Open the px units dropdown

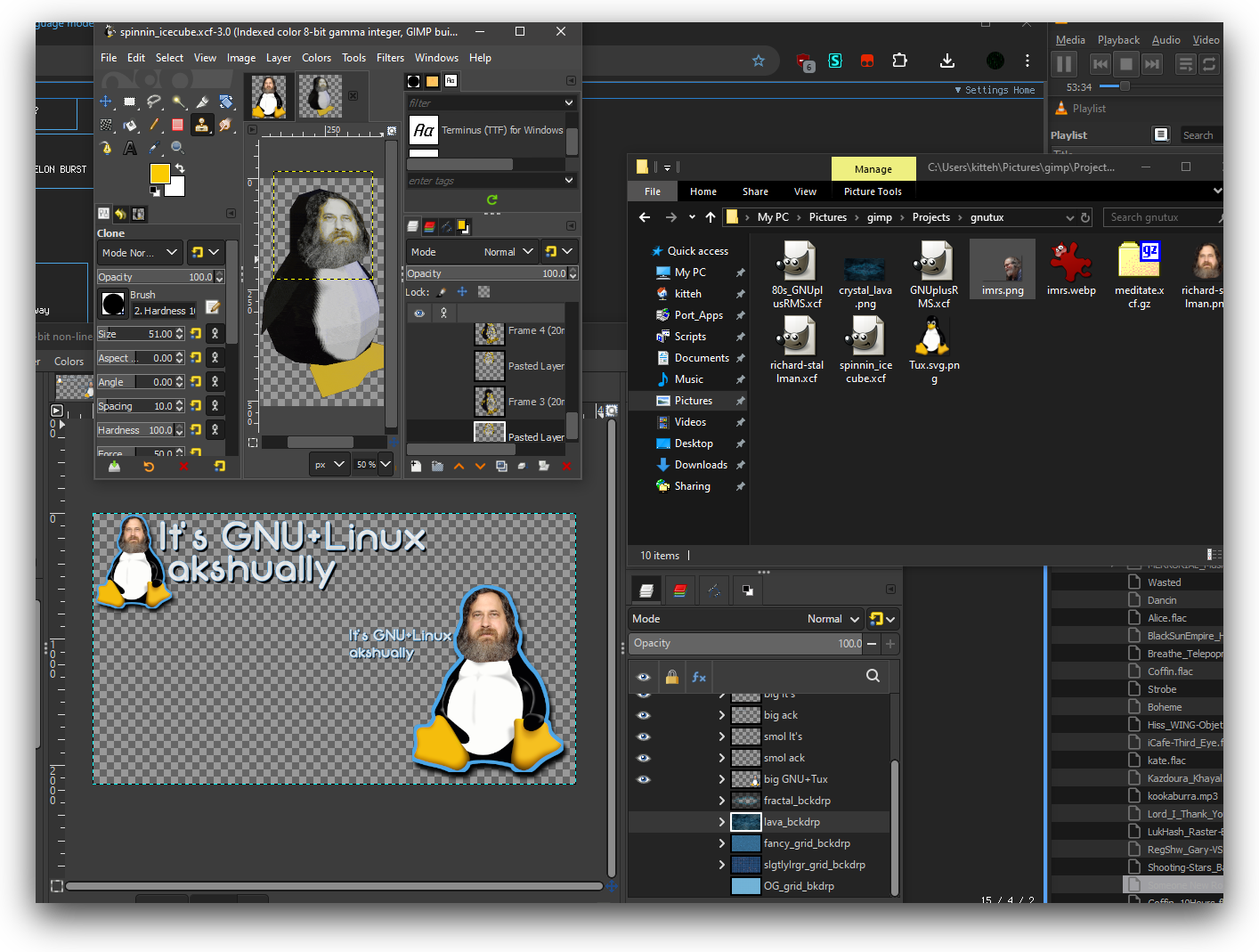point(329,464)
